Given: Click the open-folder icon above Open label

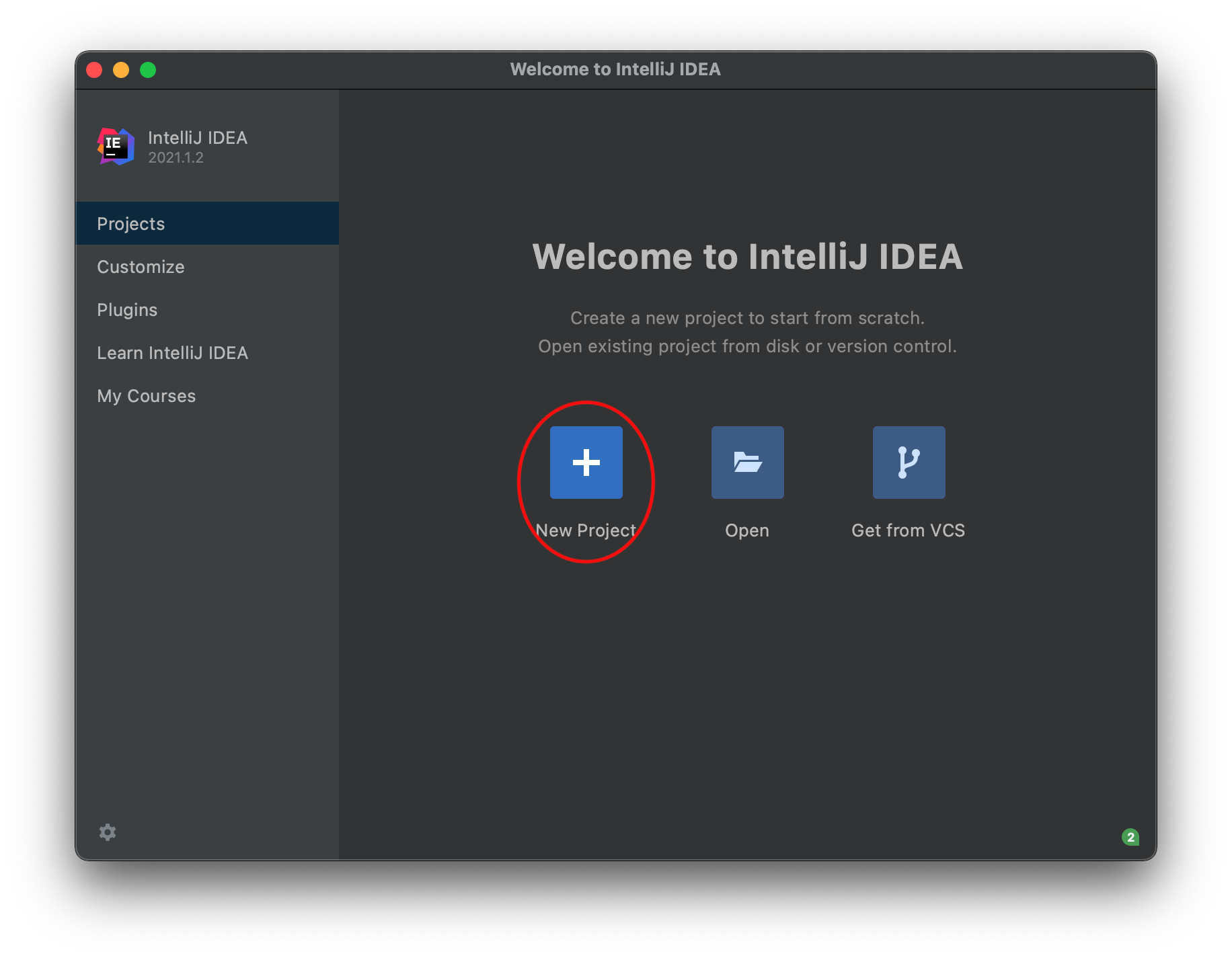Looking at the screenshot, I should [x=746, y=462].
